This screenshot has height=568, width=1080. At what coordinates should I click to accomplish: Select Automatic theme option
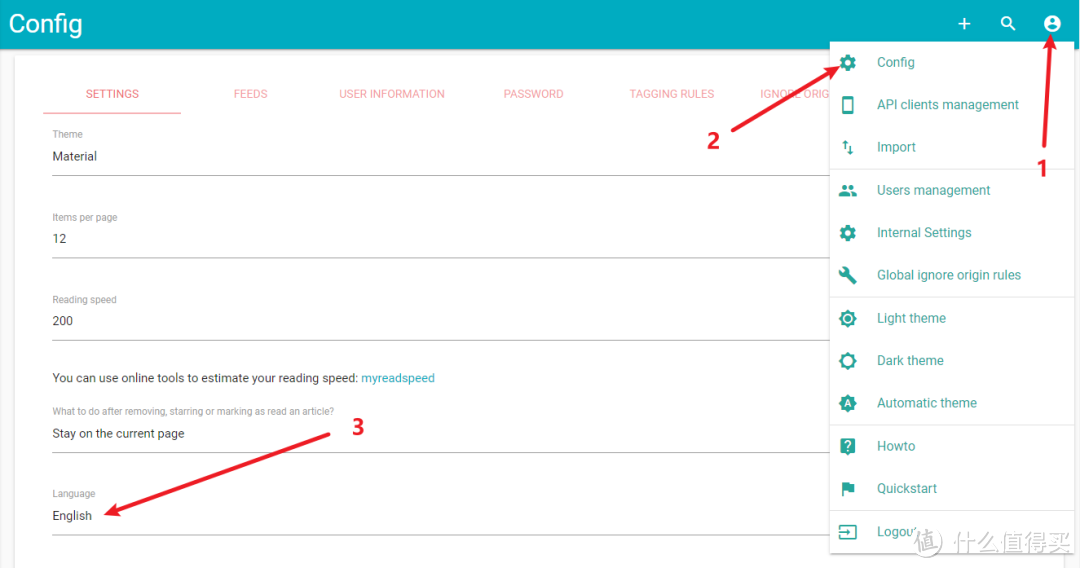click(926, 403)
